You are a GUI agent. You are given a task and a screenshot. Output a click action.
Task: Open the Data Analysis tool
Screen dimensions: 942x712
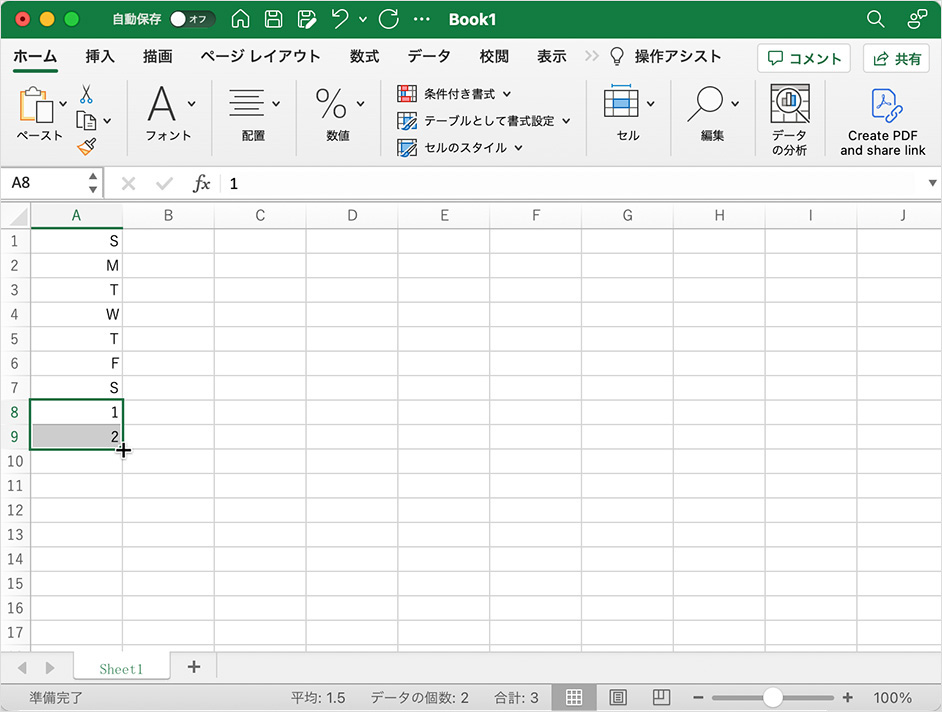[x=789, y=119]
